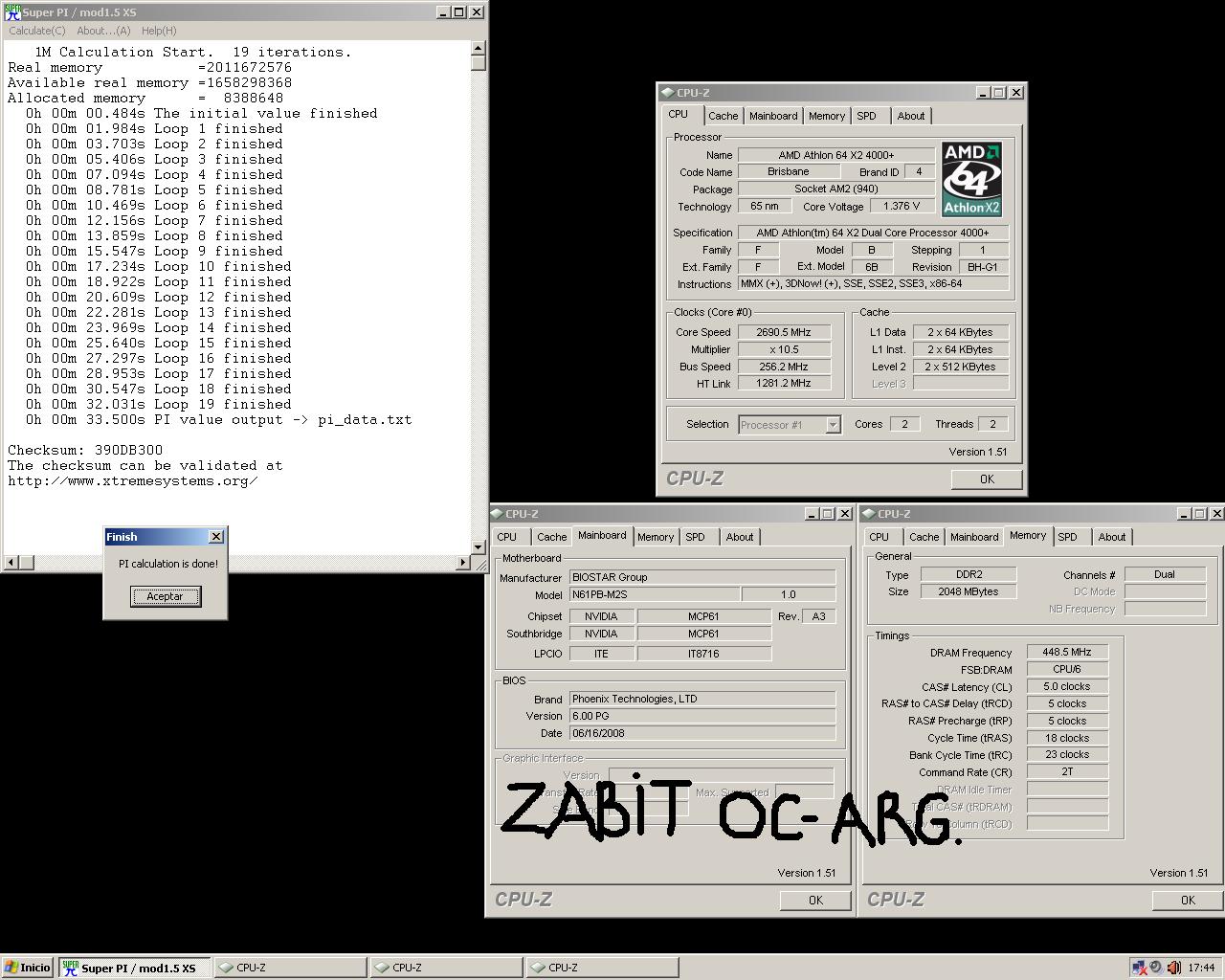Click the Core Voltage value 1.376 V
The height and width of the screenshot is (980, 1225).
click(902, 207)
